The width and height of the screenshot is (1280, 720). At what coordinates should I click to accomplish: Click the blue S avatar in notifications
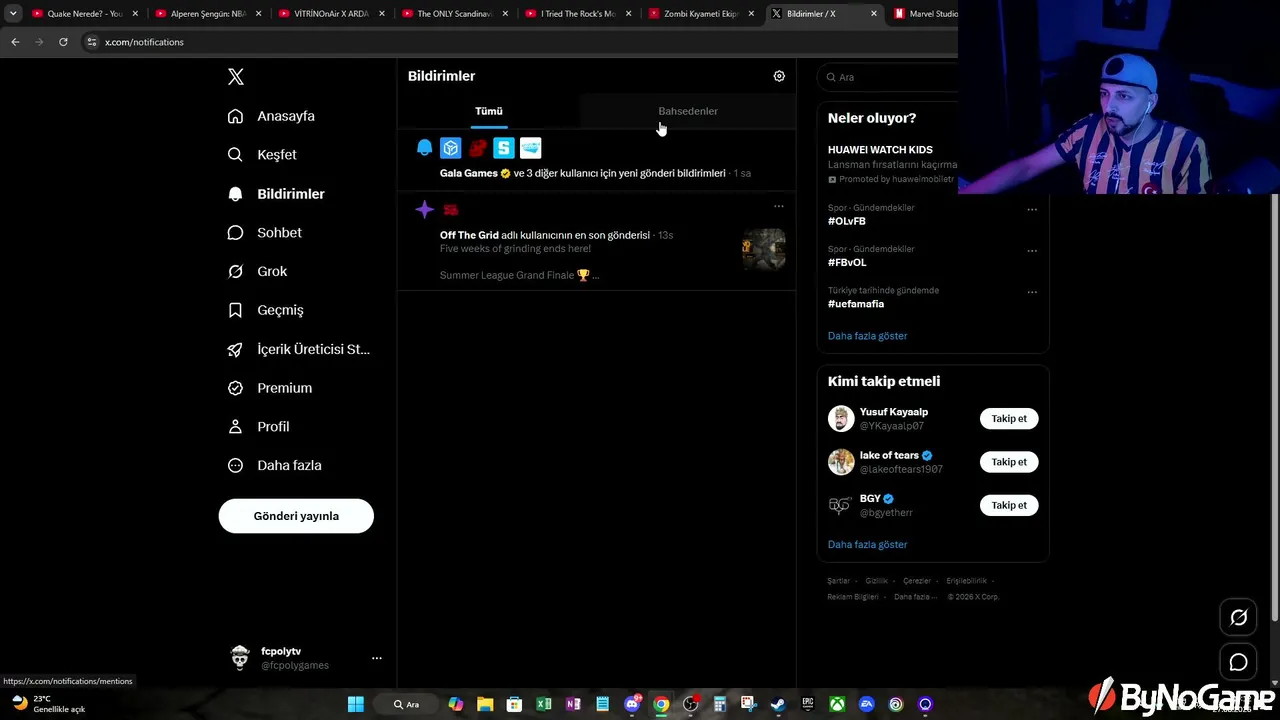tap(504, 148)
